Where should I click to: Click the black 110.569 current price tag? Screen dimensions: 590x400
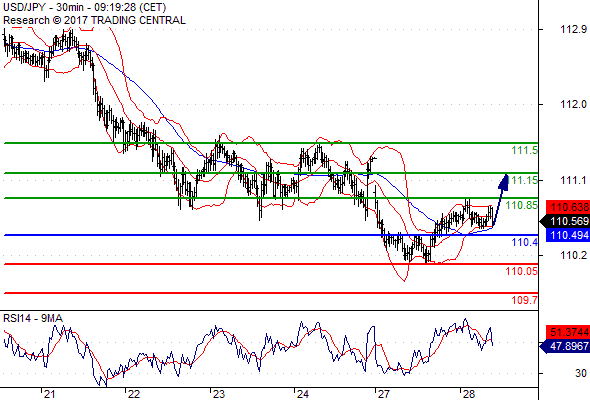[x=565, y=221]
